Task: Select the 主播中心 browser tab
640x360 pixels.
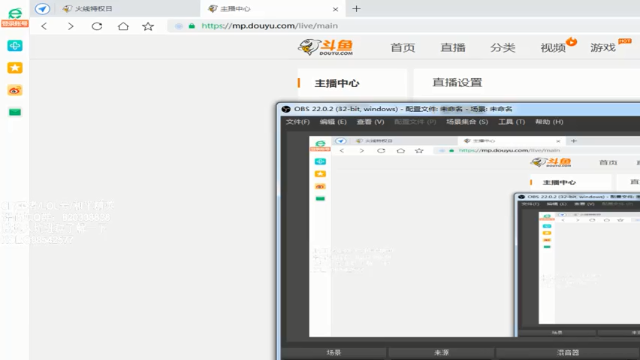Action: point(273,9)
